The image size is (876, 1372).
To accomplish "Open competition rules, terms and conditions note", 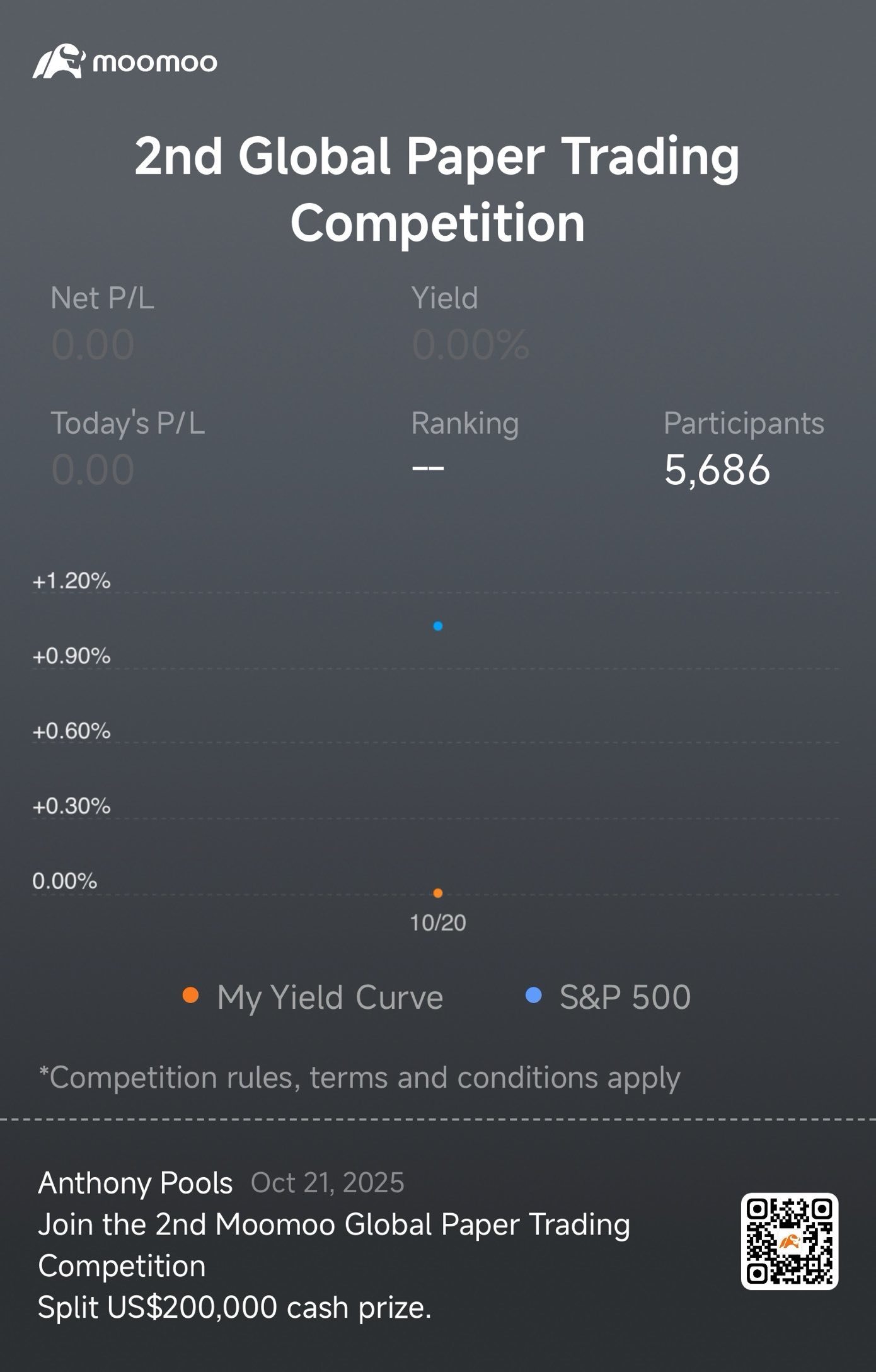I will [359, 1078].
